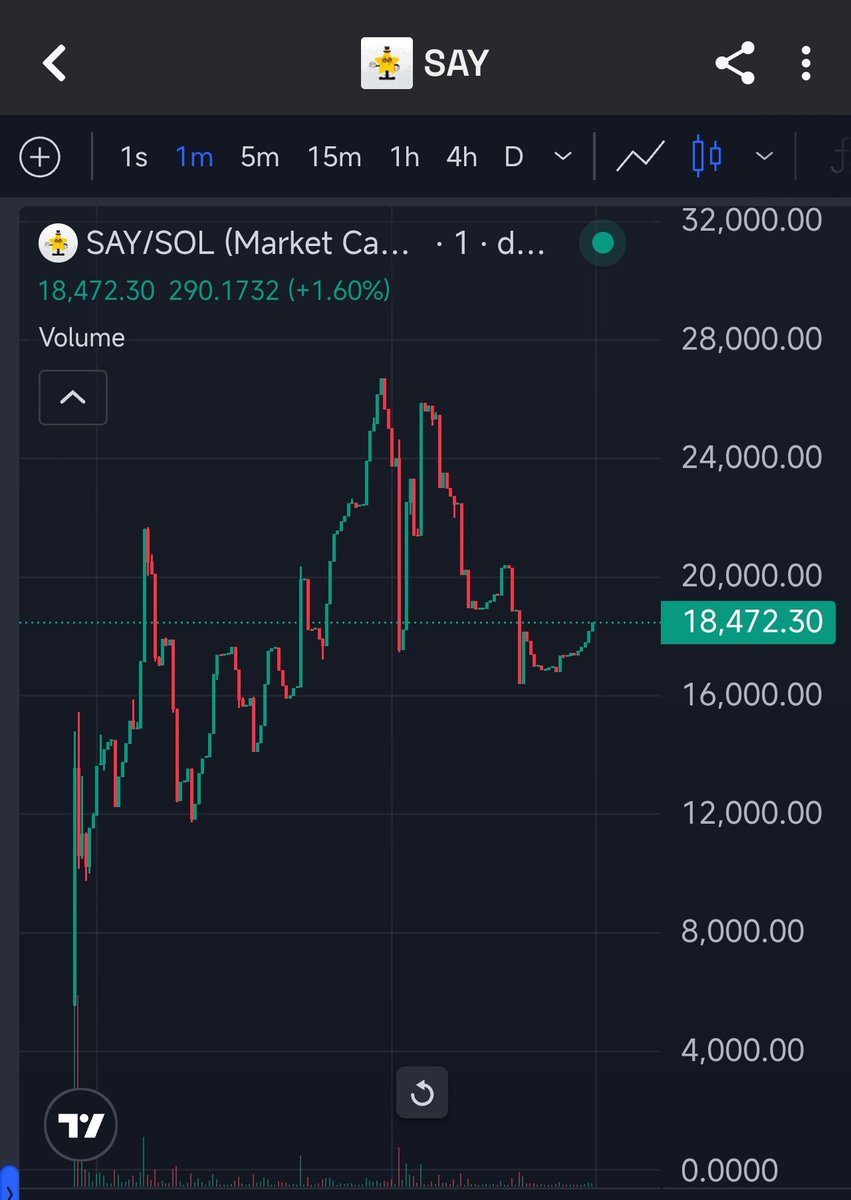Screen dimensions: 851x1200
Task: Select the 5m timeframe
Action: click(259, 157)
